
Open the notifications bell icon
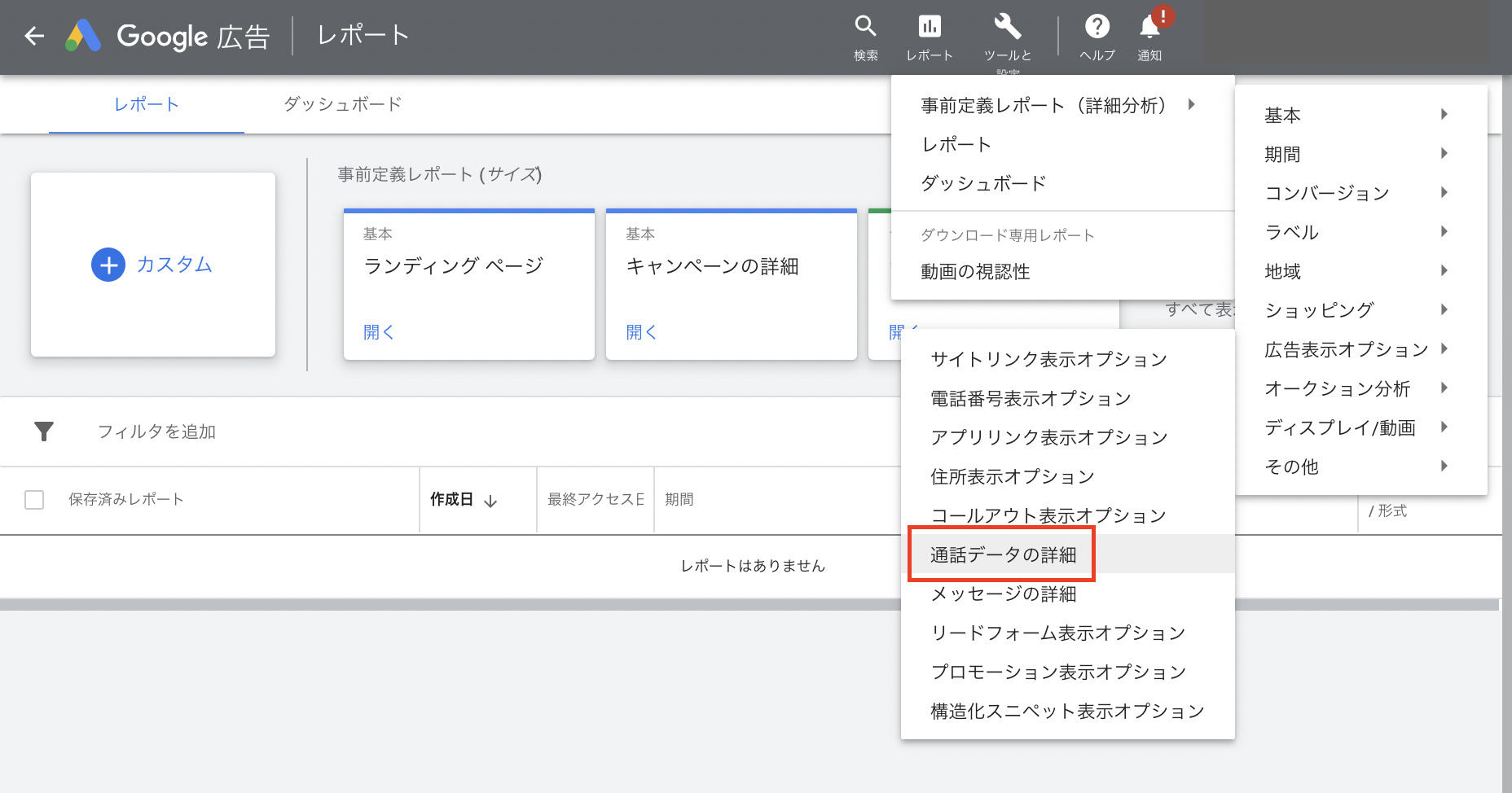(x=1149, y=28)
